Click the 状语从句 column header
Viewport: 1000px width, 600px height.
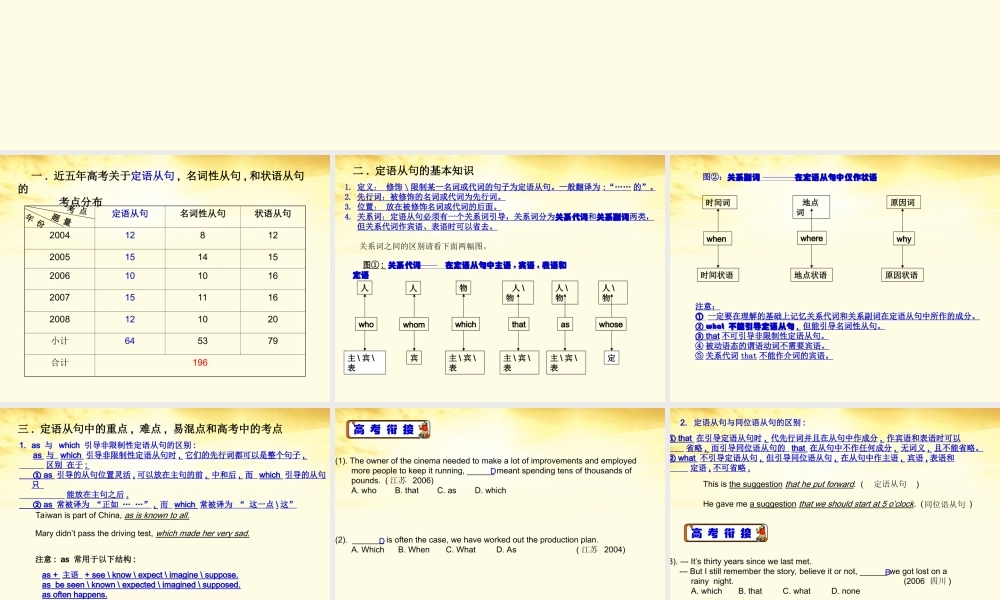(x=273, y=214)
